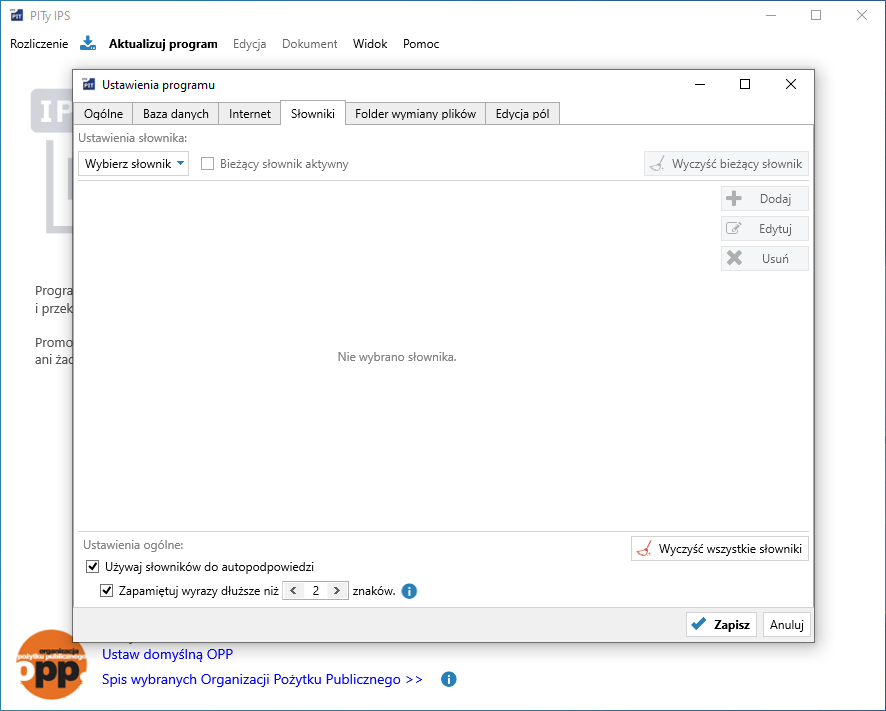Screen dimensions: 886x711
Task: Disable Zapamiętuj wyrazy dłuższe niż checkbox
Action: pos(107,591)
